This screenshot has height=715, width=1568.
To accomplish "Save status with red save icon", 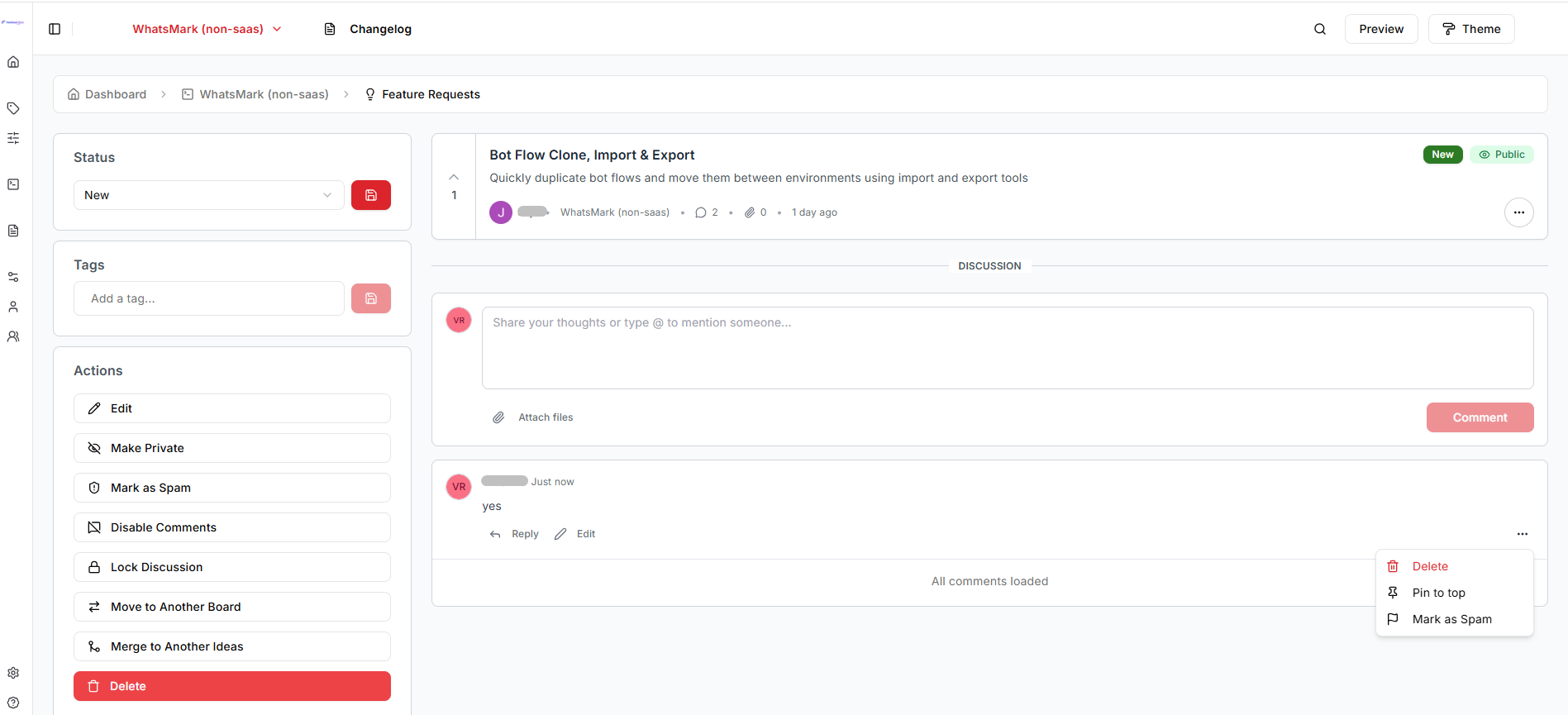I will click(370, 195).
